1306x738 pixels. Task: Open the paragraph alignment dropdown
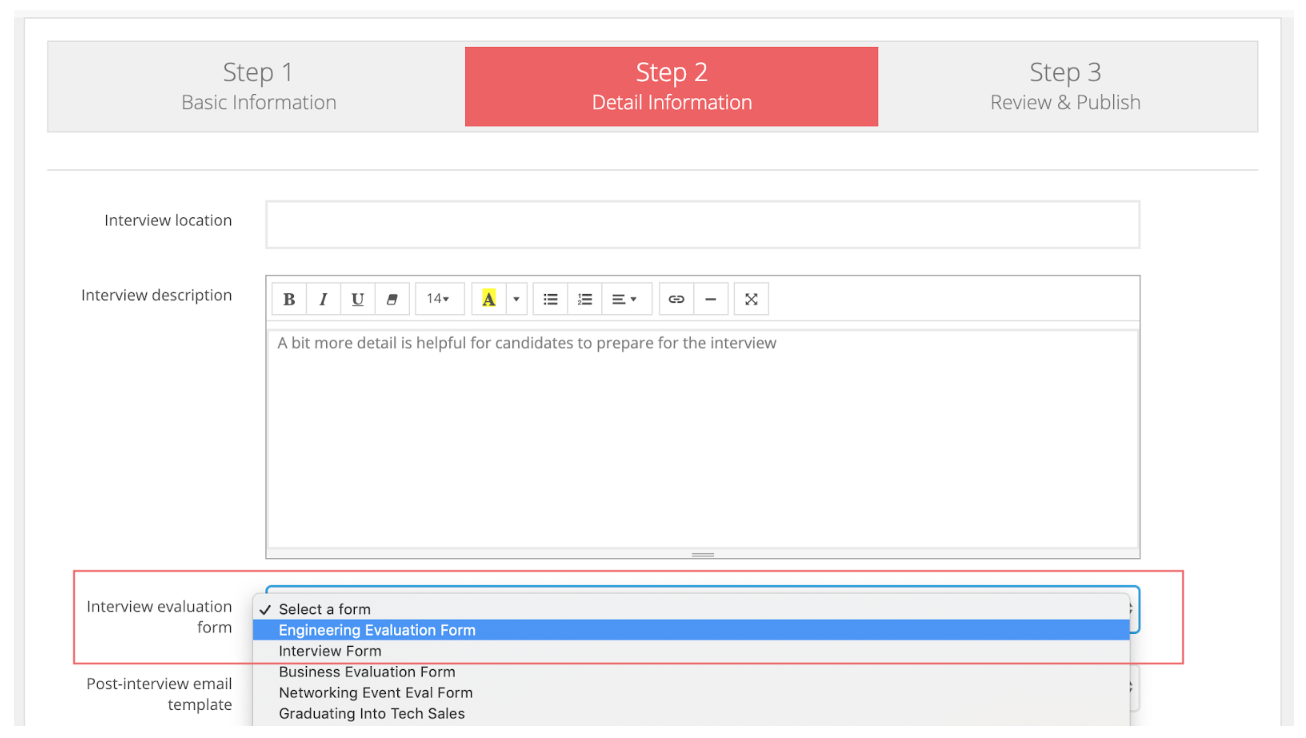click(625, 299)
